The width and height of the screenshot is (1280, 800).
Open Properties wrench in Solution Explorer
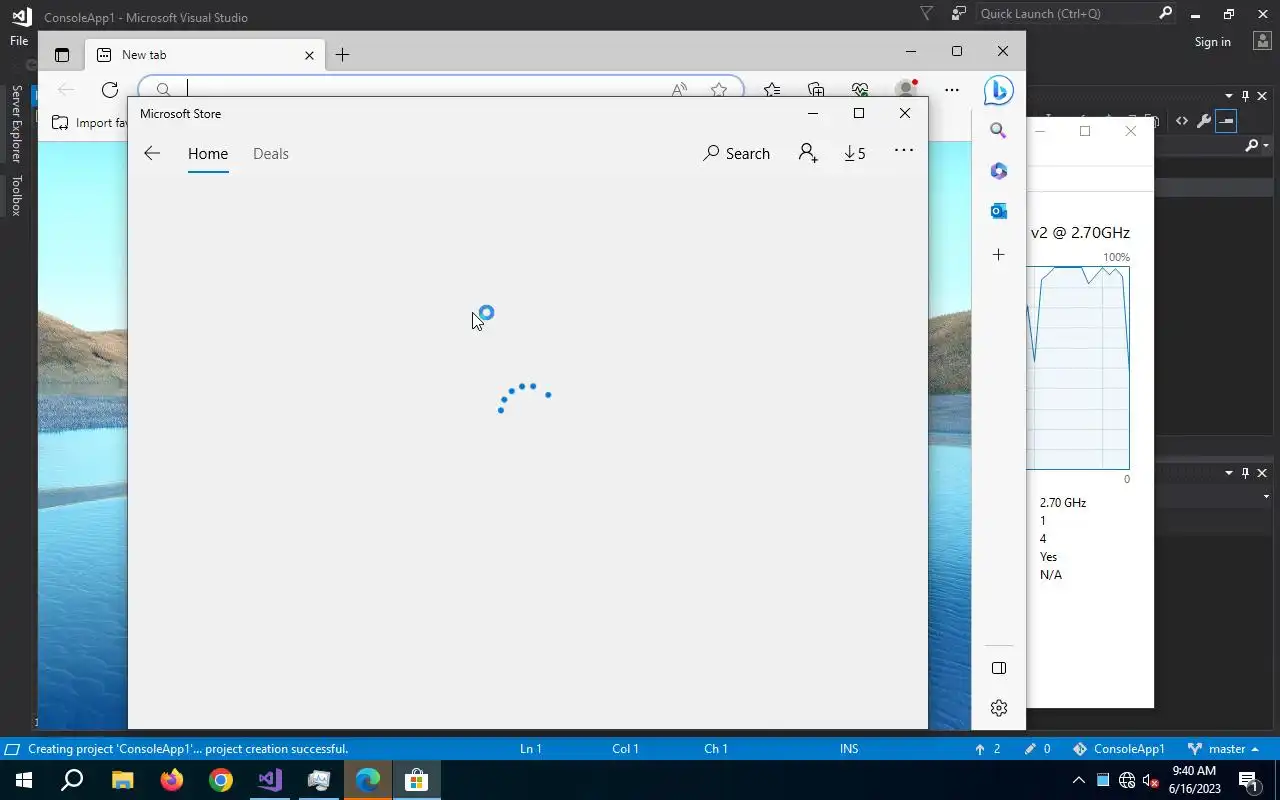(x=1204, y=121)
